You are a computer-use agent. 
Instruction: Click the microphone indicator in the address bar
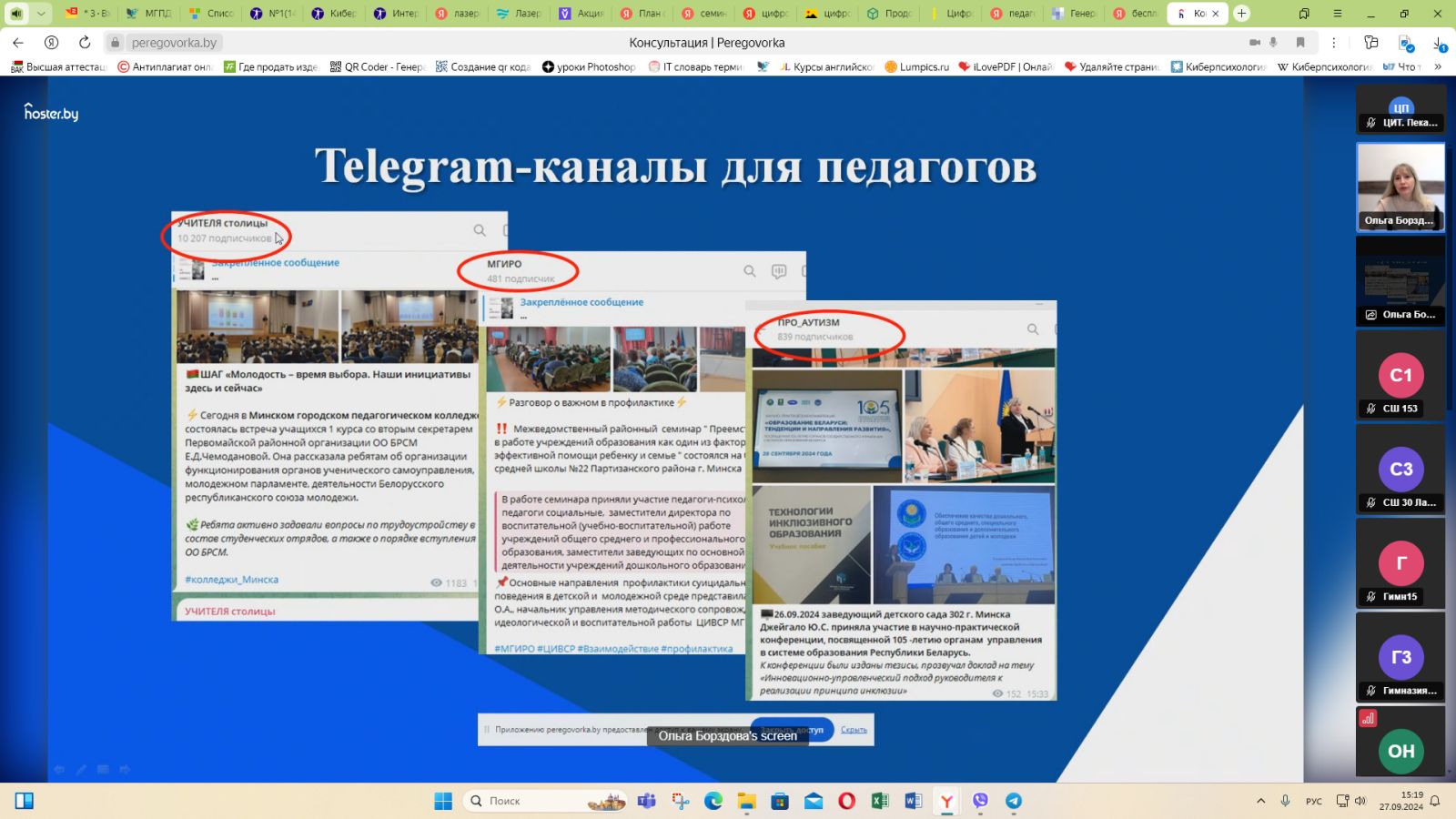tap(1273, 43)
